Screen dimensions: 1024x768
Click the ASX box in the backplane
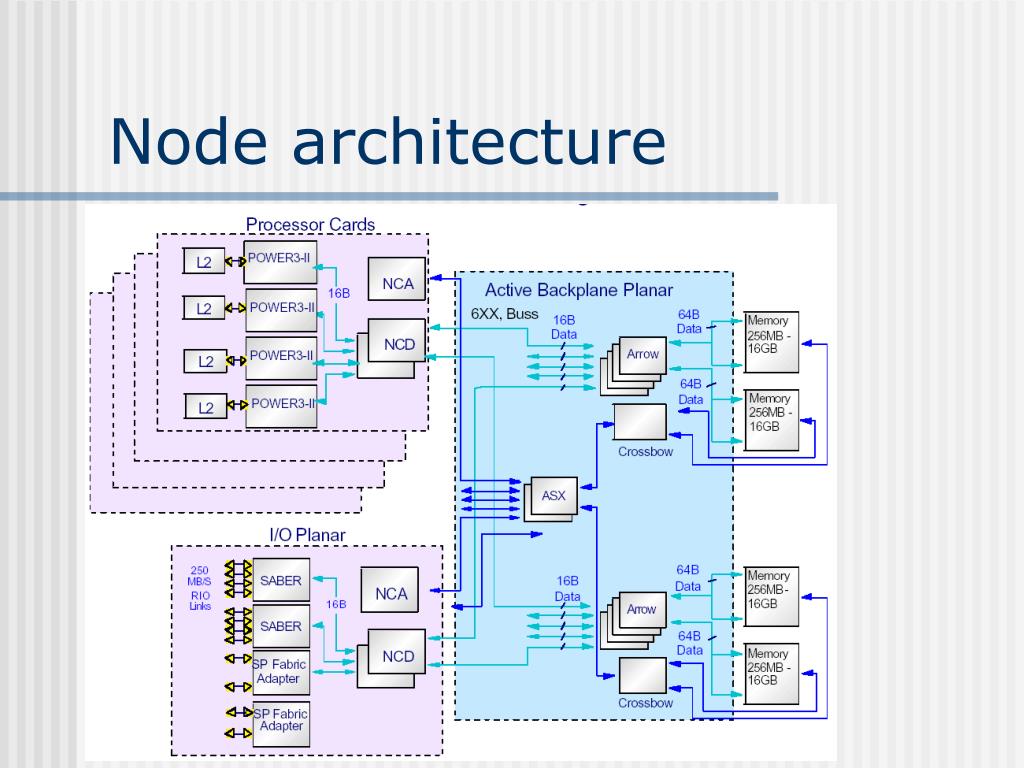tap(554, 496)
